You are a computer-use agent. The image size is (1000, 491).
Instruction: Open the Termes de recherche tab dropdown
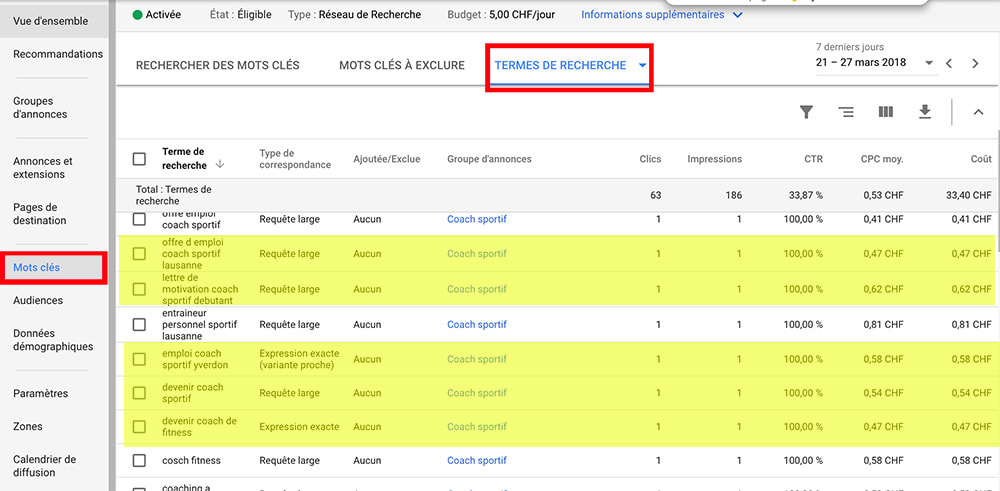coord(643,66)
